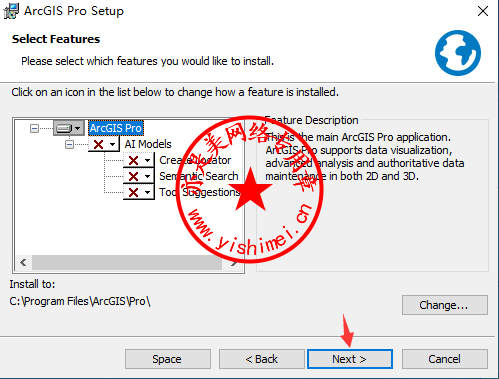Select the Create Locator feature

(x=195, y=160)
